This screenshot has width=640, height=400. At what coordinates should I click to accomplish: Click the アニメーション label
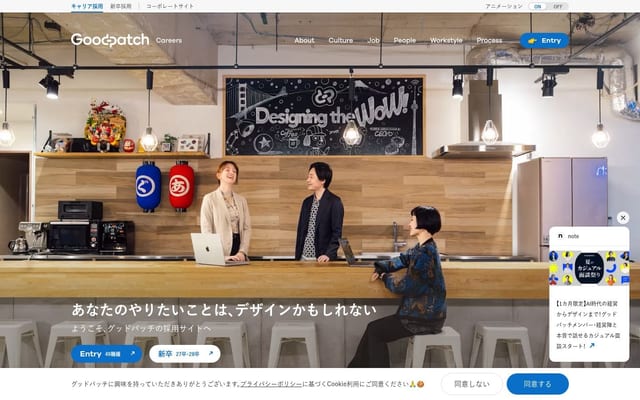(x=504, y=6)
